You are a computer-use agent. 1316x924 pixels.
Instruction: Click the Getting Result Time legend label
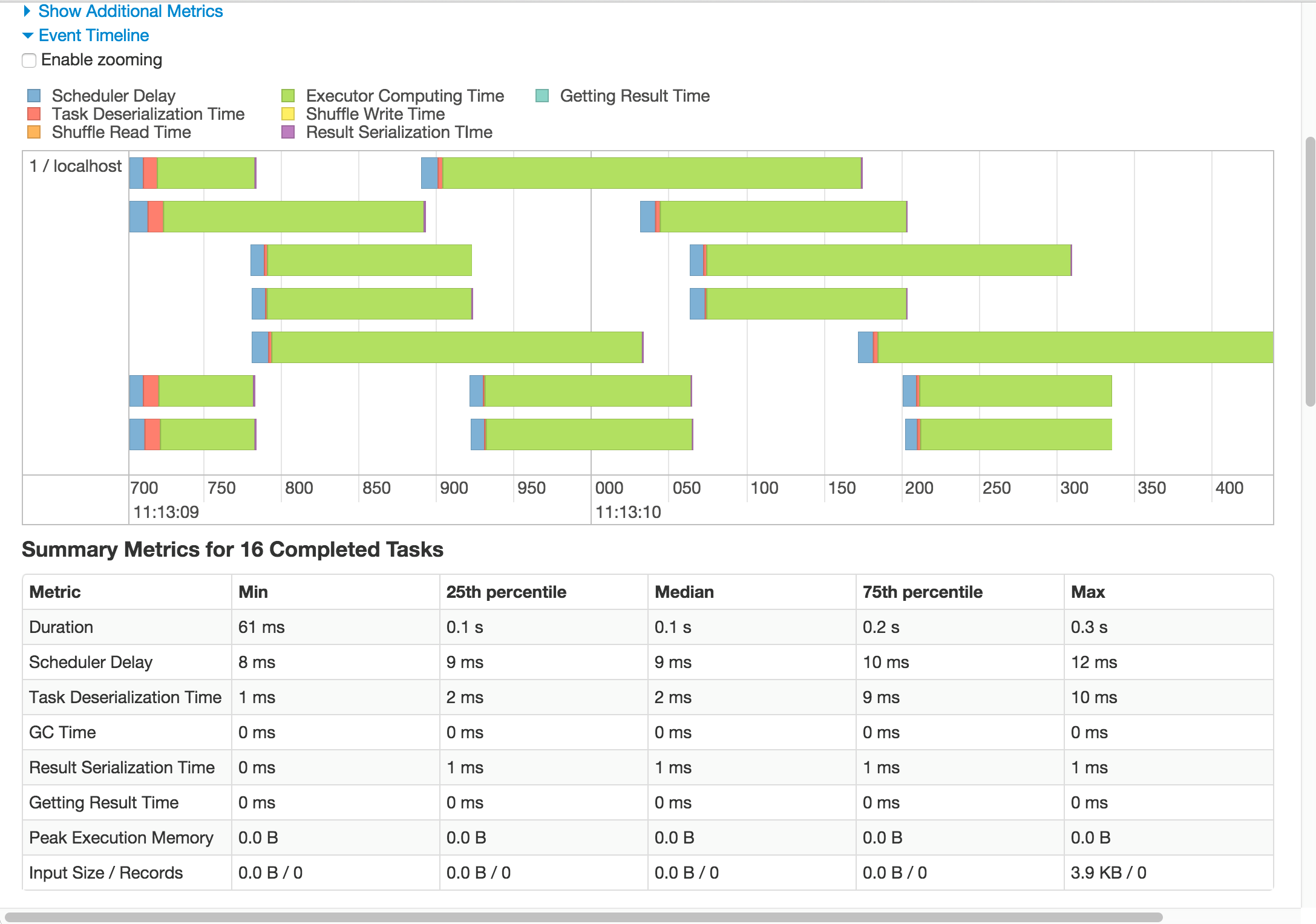coord(635,96)
